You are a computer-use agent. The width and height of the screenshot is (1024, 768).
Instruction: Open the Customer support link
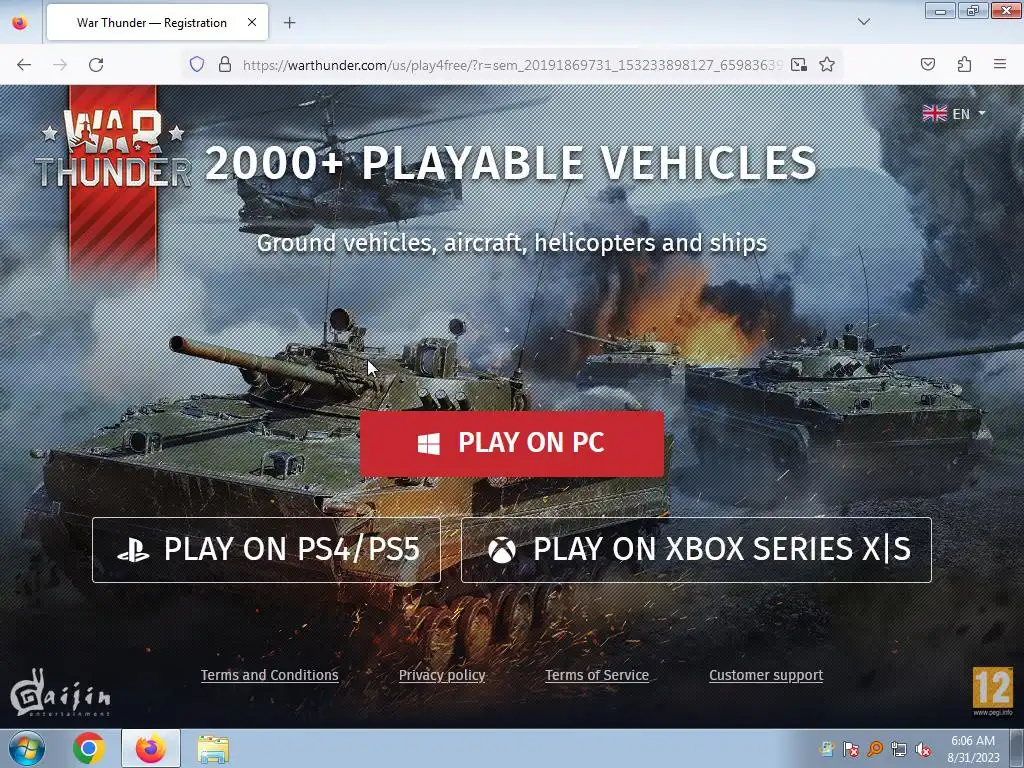[x=766, y=675]
